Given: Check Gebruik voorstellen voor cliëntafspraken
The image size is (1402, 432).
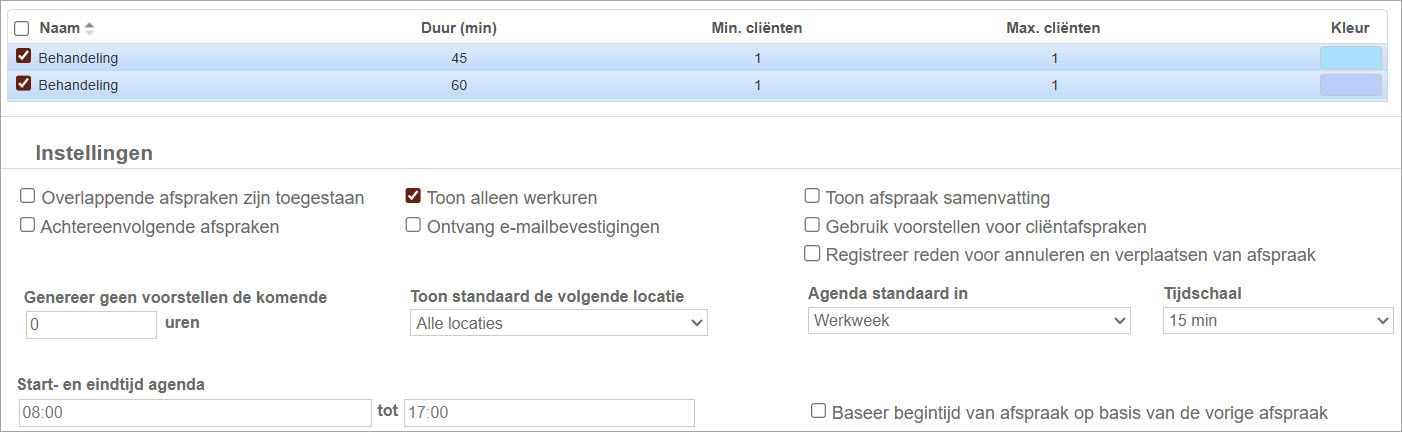Looking at the screenshot, I should tap(813, 226).
